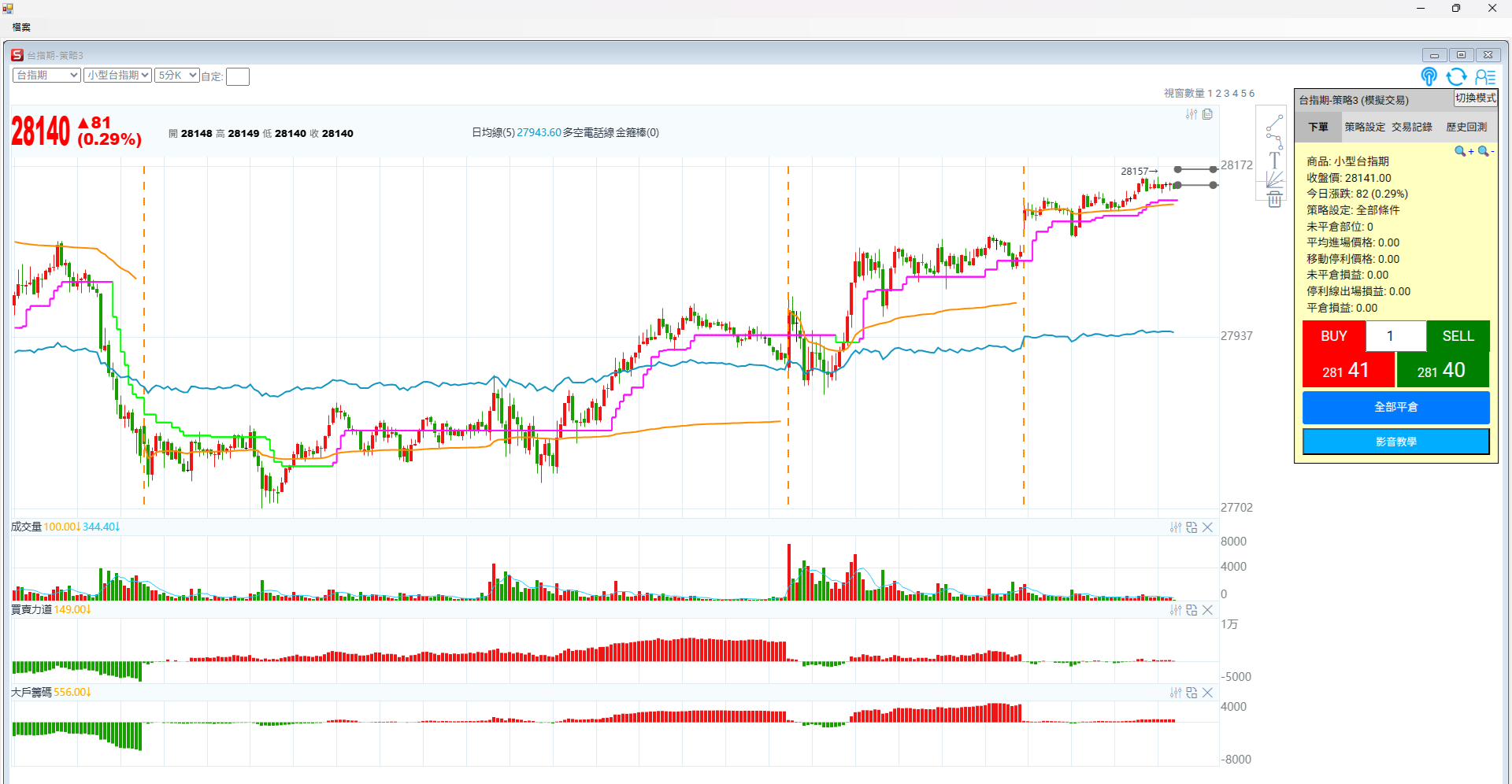1512x784 pixels.
Task: Open the user list icon
Action: [x=1485, y=76]
